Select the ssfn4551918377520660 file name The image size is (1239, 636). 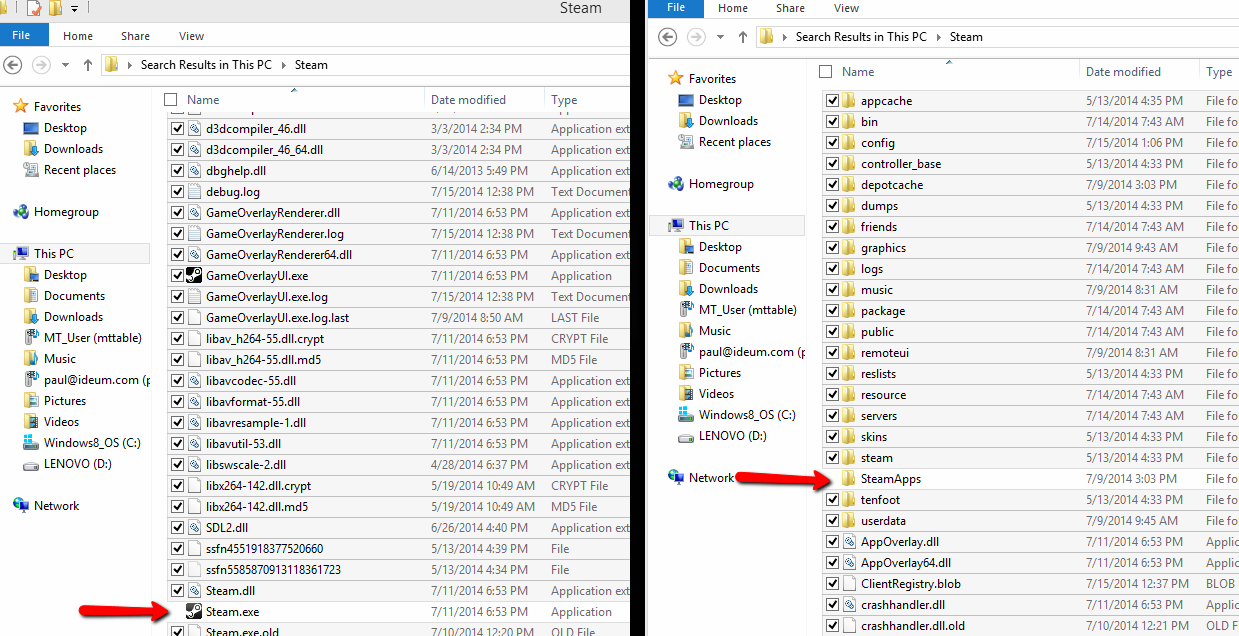pos(264,548)
